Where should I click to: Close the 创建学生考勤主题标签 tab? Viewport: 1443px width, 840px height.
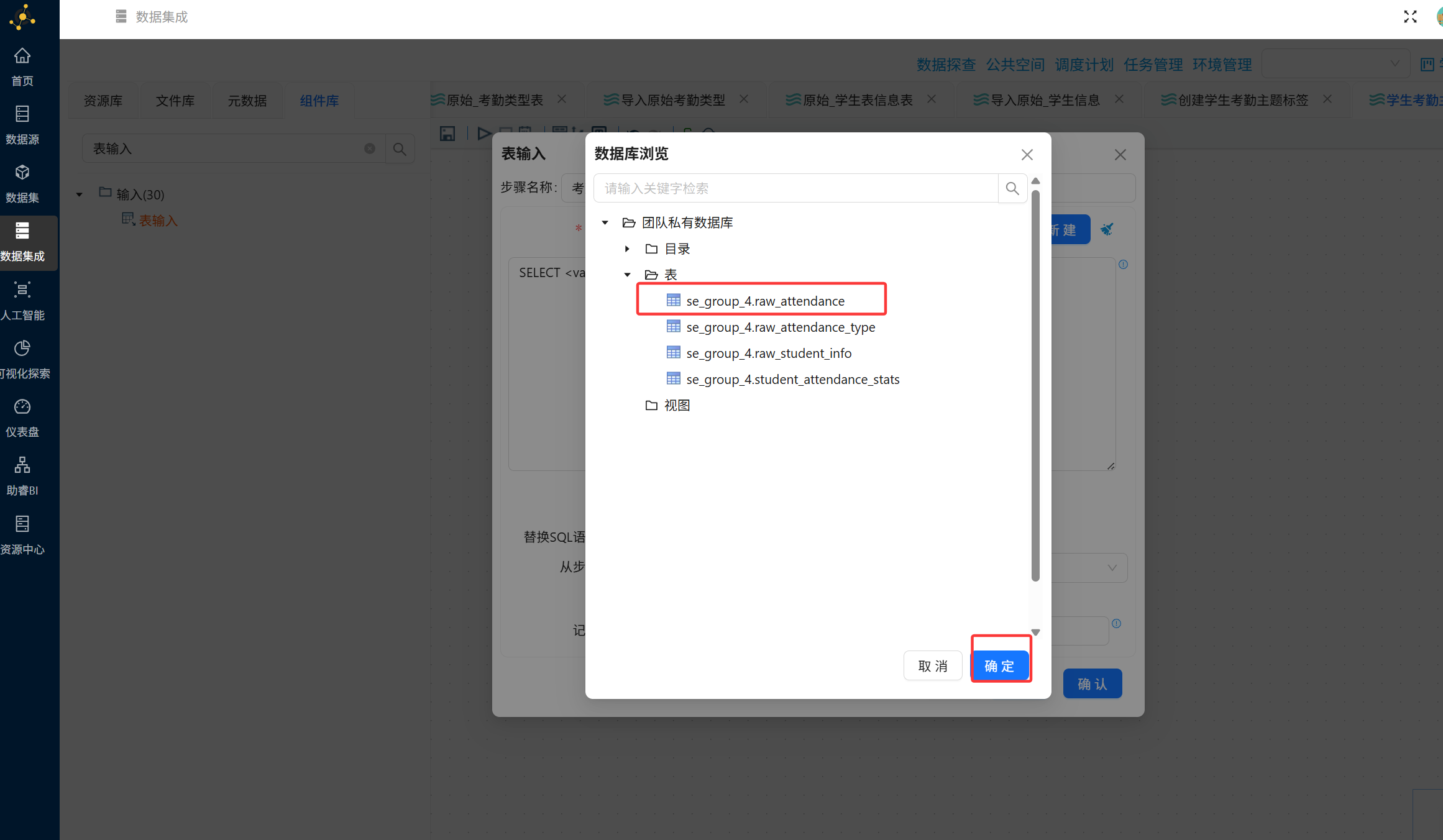1327,99
